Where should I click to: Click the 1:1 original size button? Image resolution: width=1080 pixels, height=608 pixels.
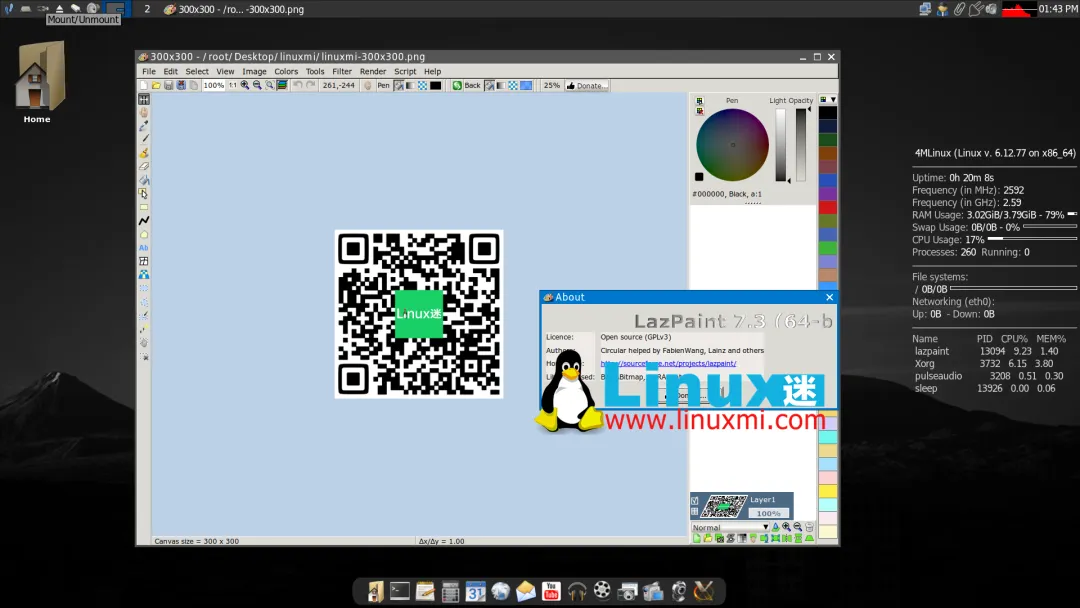coord(233,85)
